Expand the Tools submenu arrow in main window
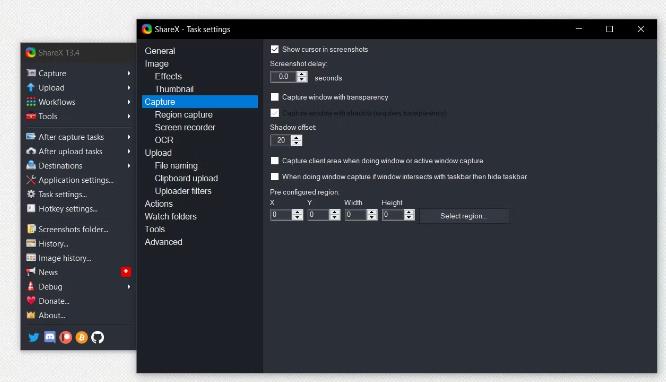666x382 pixels. click(129, 116)
